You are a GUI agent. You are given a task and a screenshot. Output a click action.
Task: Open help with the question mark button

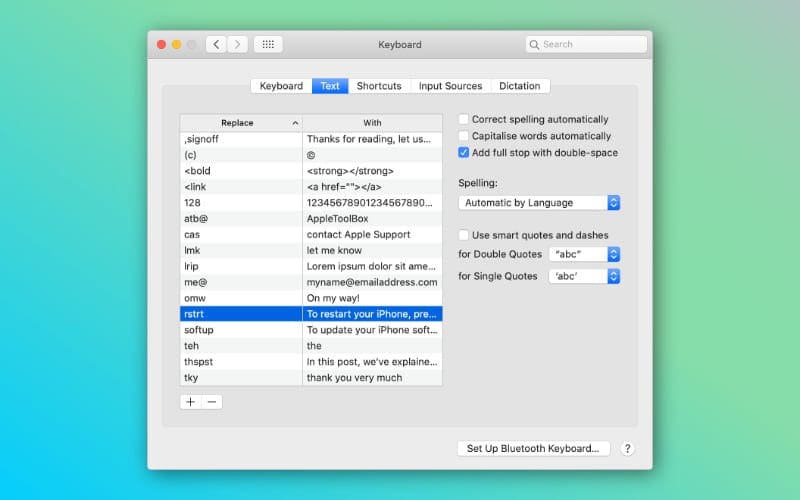[628, 448]
